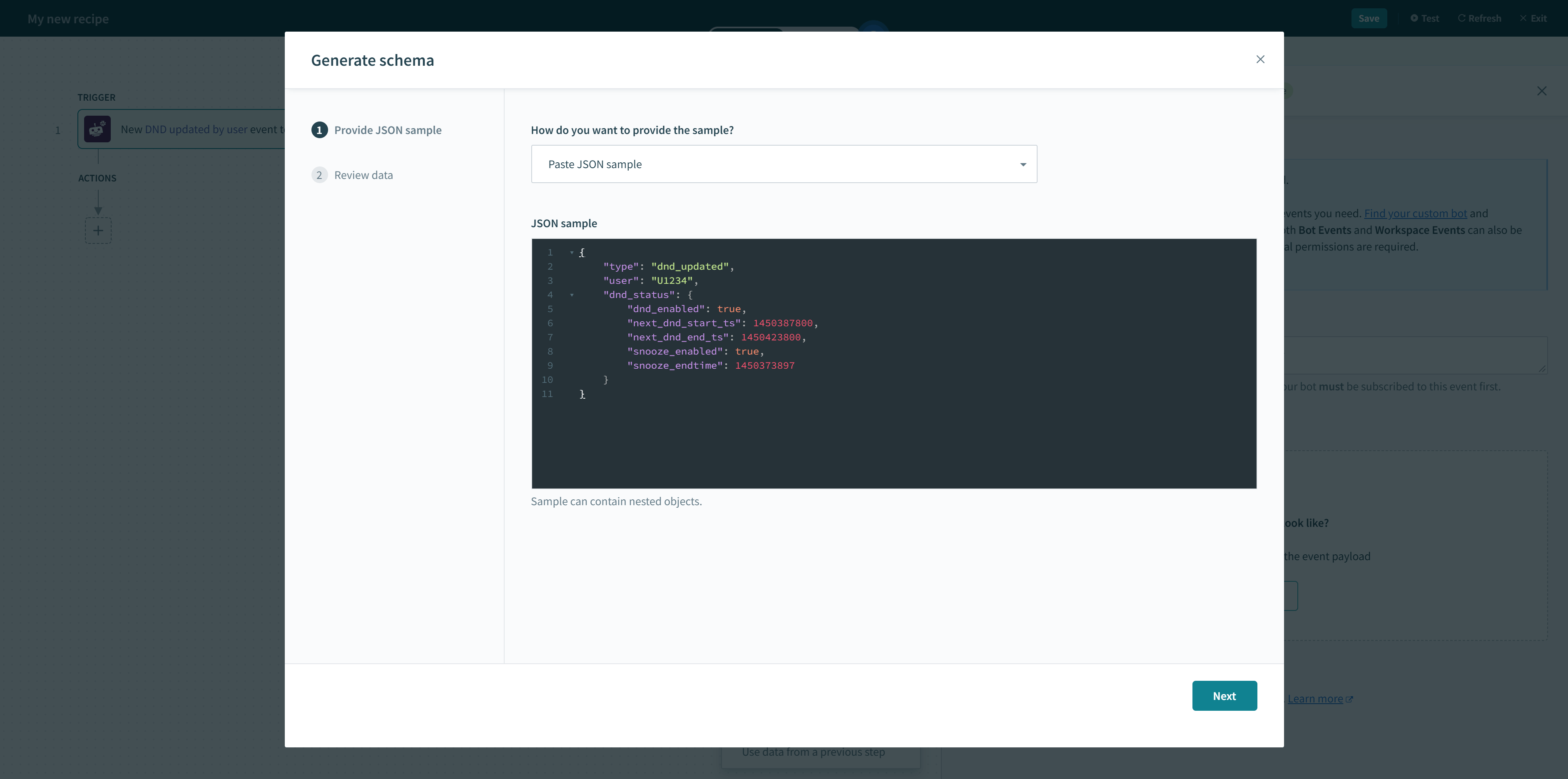Click the Next button

(x=1224, y=696)
